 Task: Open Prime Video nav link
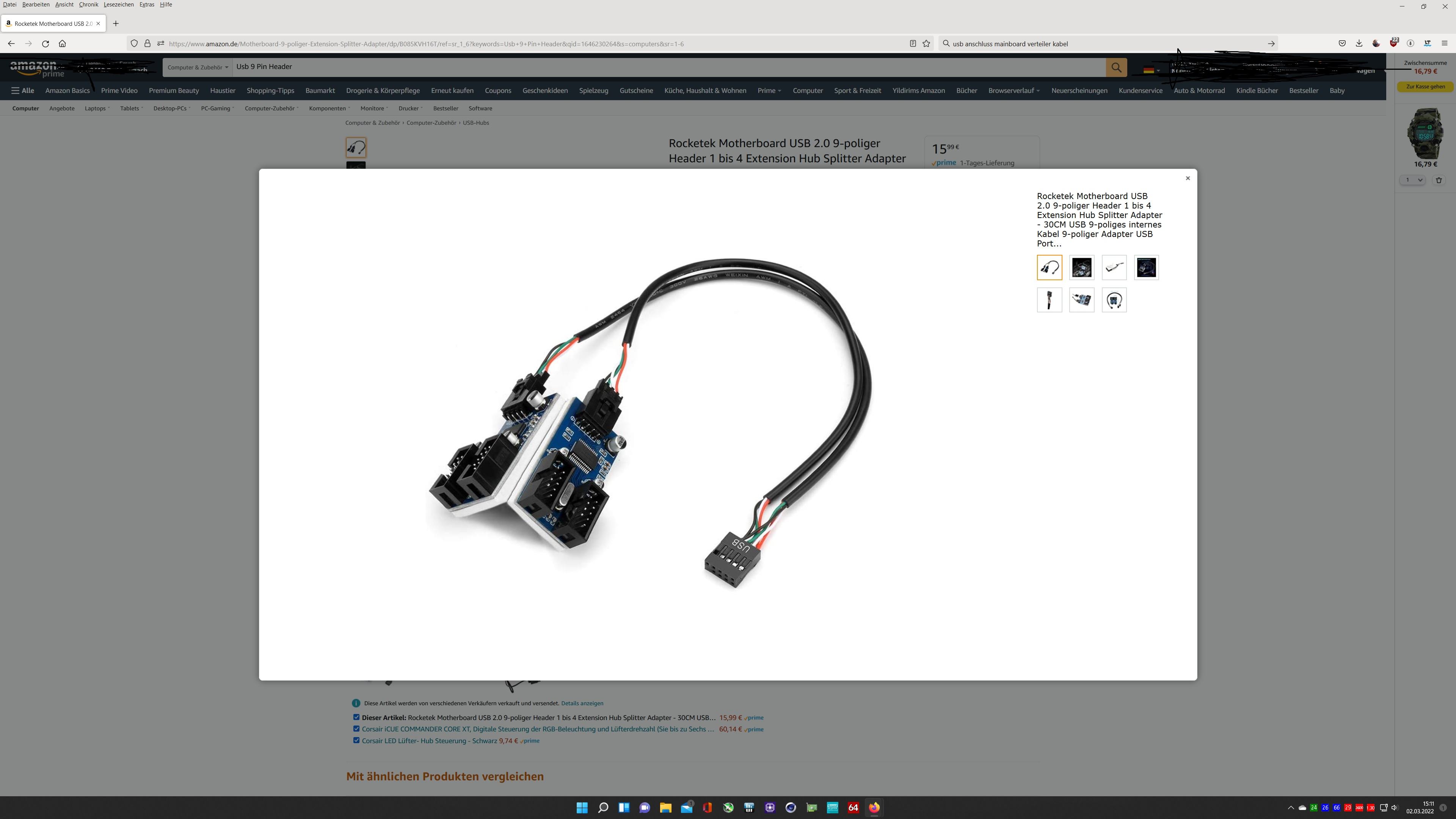(x=119, y=91)
